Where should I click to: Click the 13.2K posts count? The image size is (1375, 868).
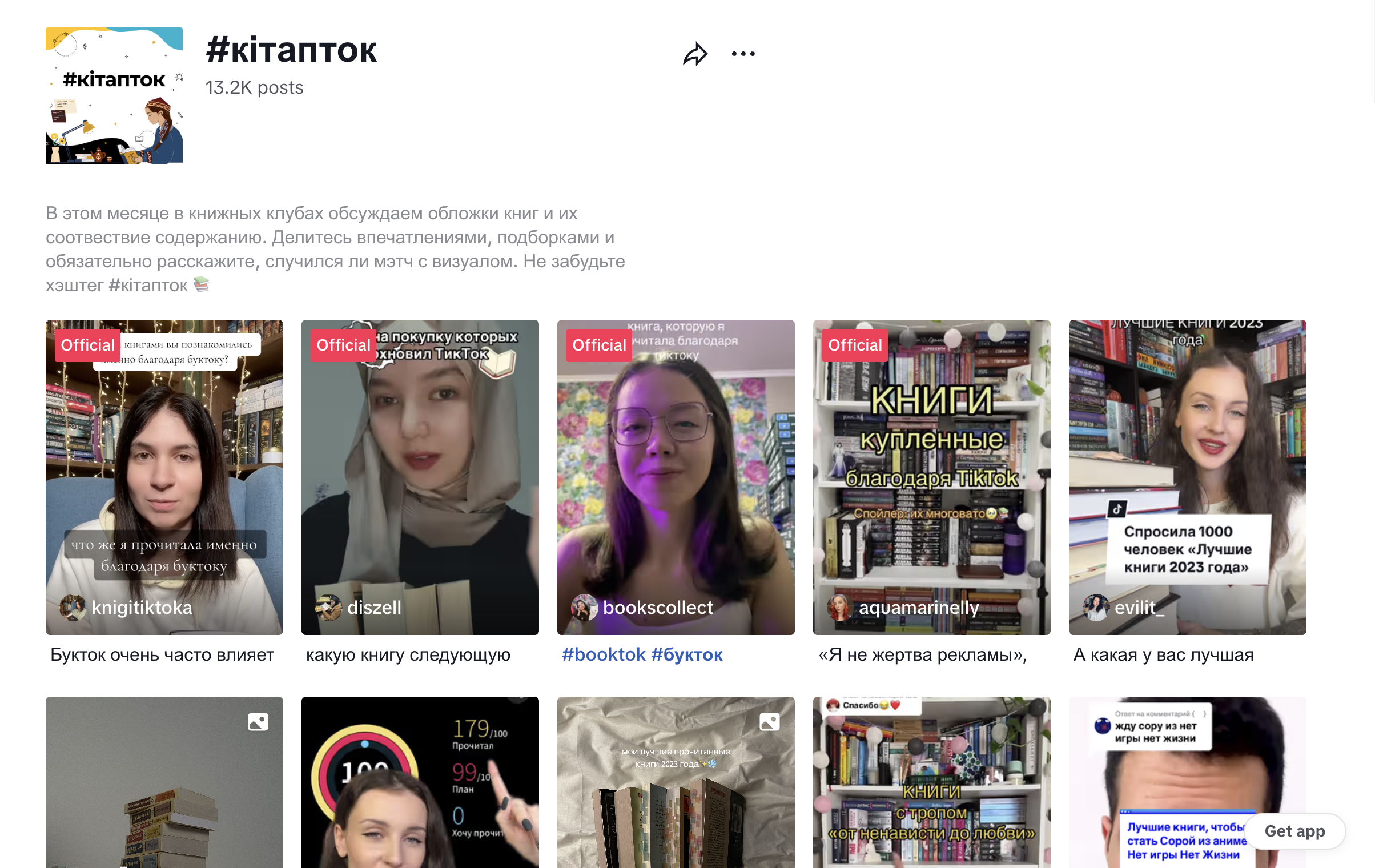point(254,87)
